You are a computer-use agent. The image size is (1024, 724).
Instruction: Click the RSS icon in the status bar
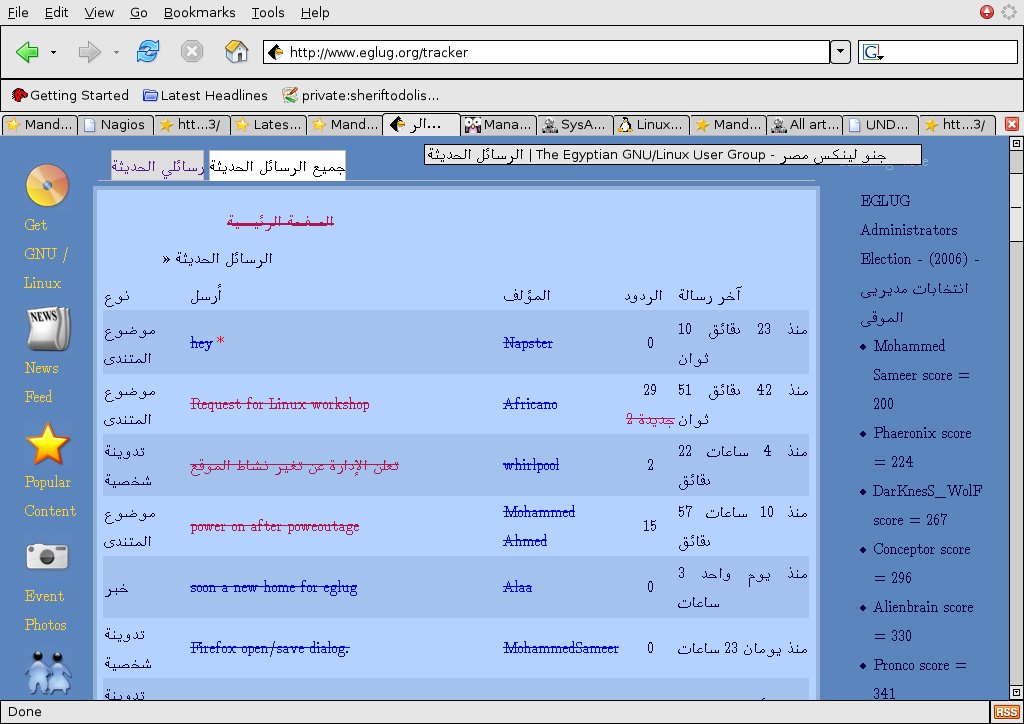tap(1008, 711)
